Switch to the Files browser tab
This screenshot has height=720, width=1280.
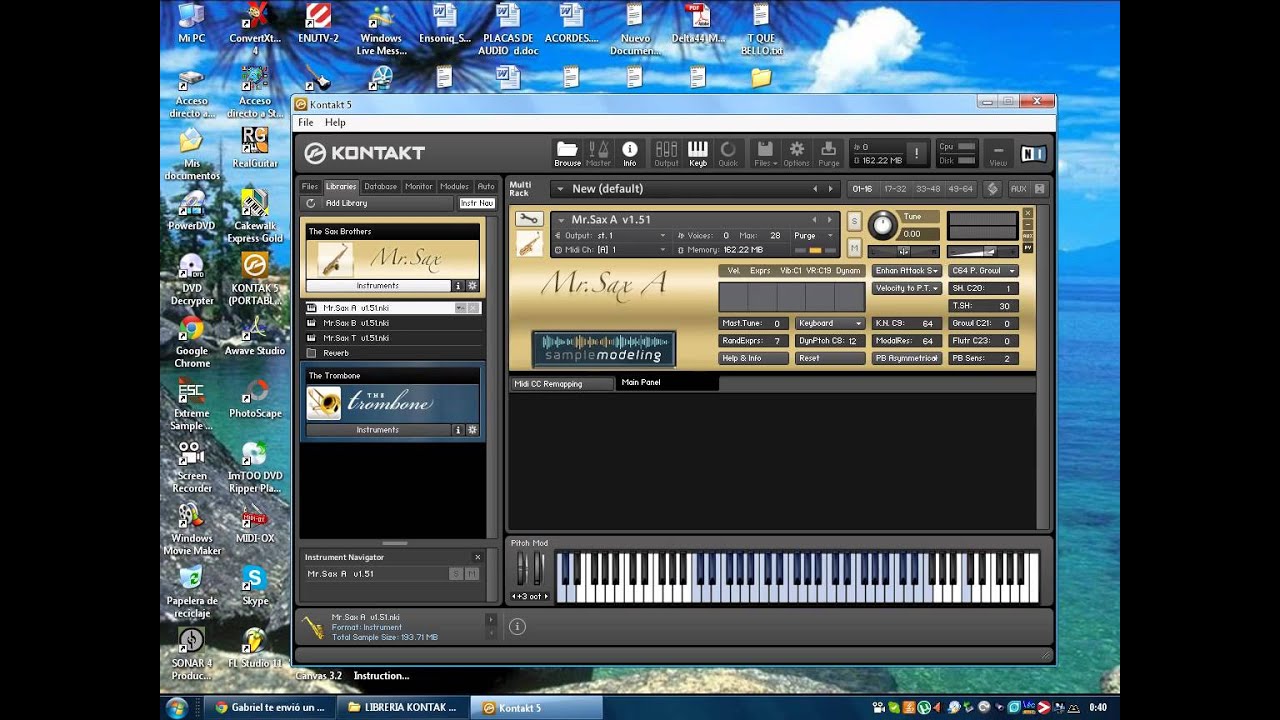point(310,186)
